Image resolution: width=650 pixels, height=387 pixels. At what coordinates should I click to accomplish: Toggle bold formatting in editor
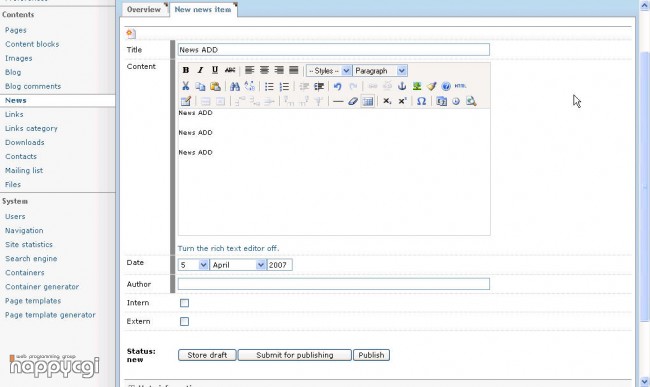[186, 70]
